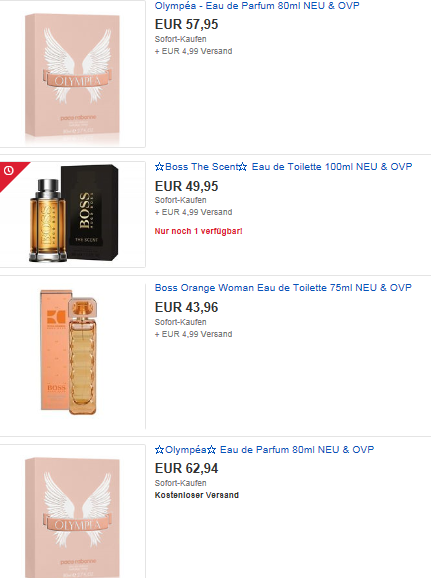Click the star icon before 'Olympéa' in EUR 62,94 listing
Image resolution: width=431 pixels, height=578 pixels.
click(x=159, y=450)
